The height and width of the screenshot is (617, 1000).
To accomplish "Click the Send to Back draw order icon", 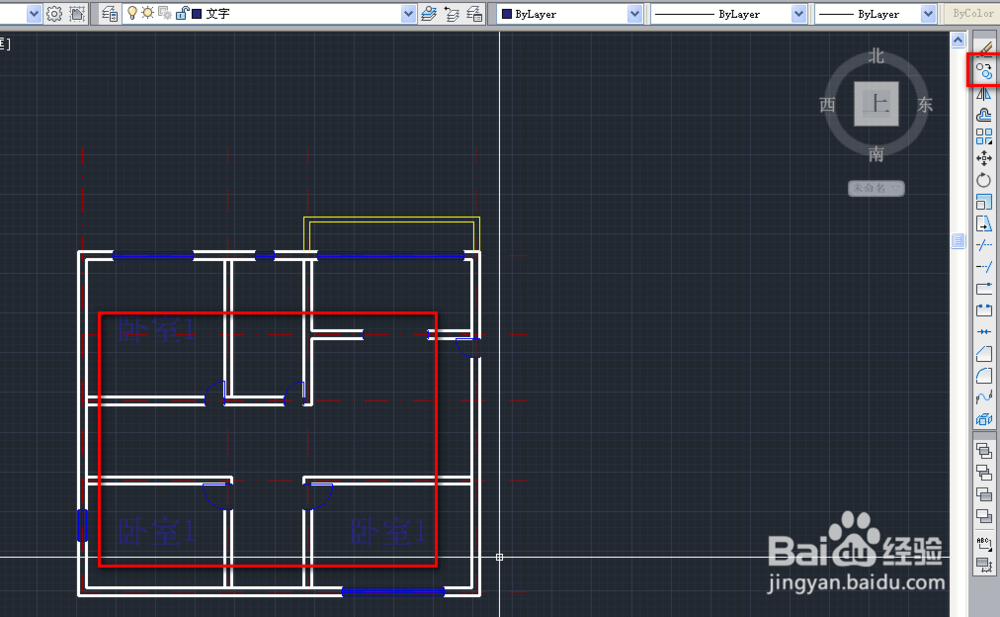I will tap(984, 473).
